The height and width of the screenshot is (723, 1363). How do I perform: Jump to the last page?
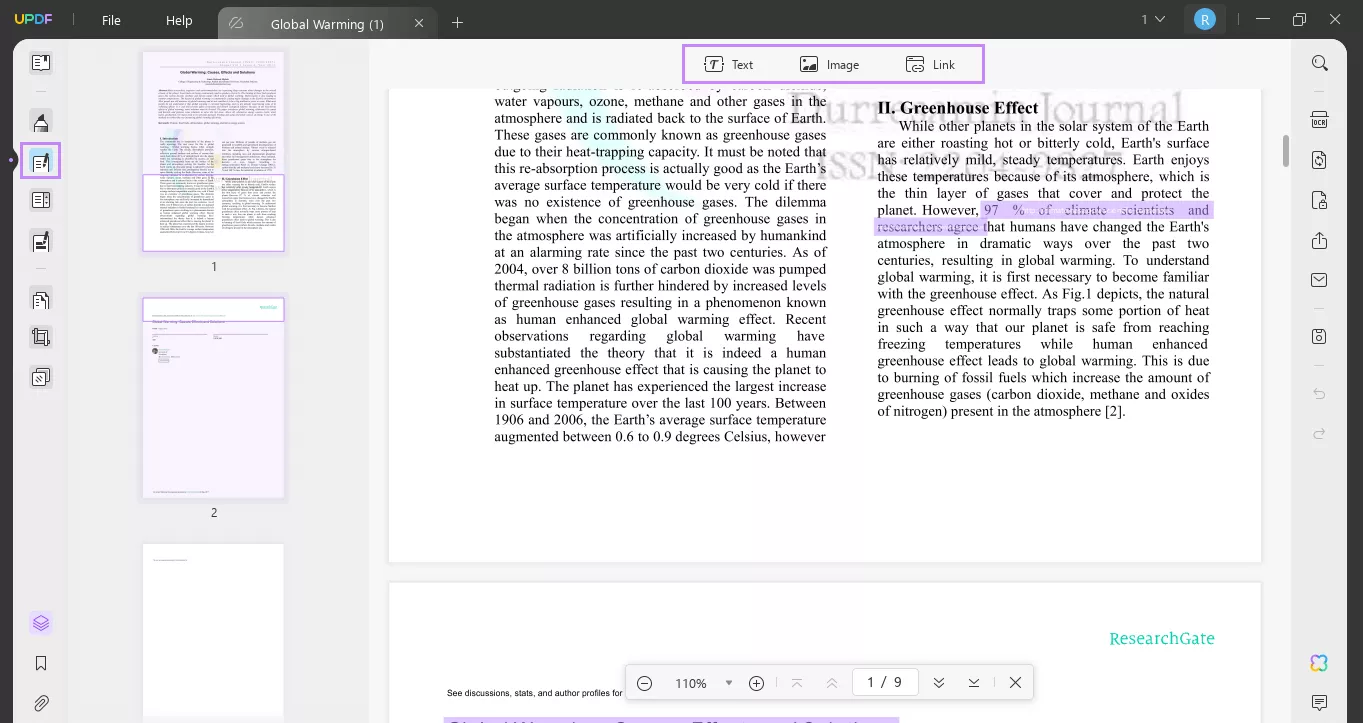(974, 683)
